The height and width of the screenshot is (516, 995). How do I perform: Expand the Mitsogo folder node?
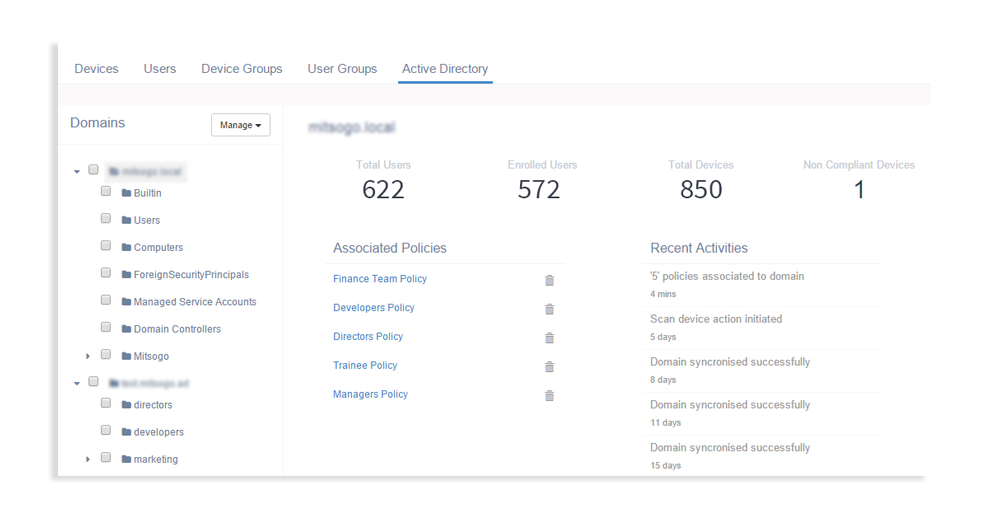88,356
